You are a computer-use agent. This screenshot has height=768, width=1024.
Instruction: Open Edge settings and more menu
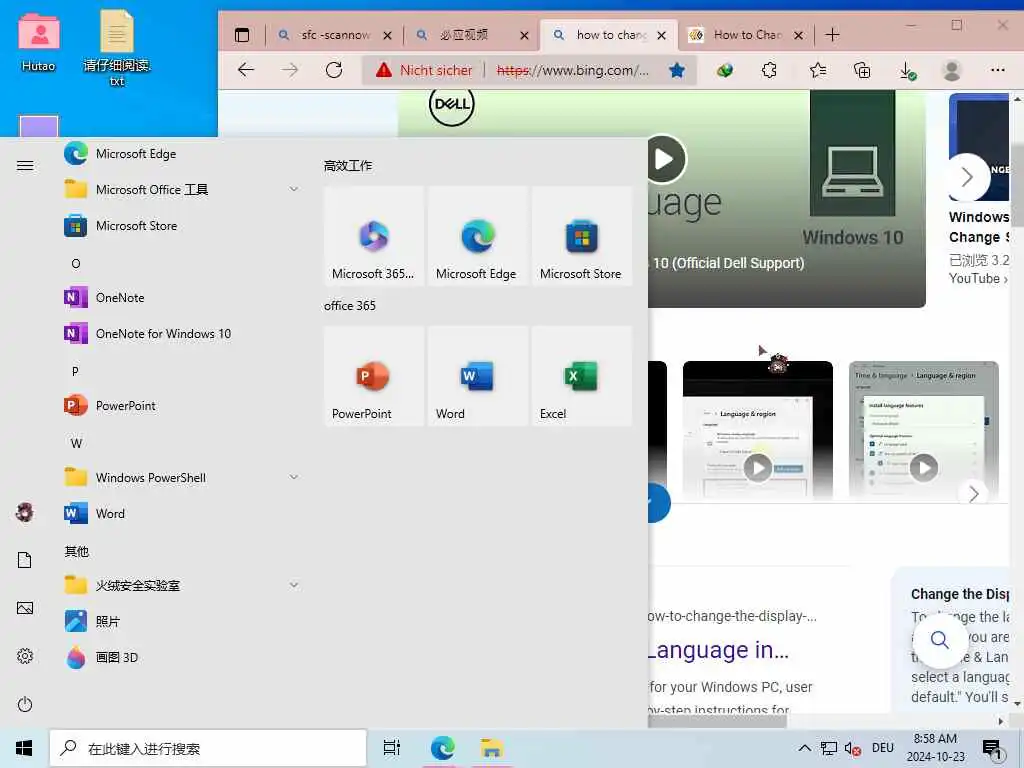click(997, 70)
